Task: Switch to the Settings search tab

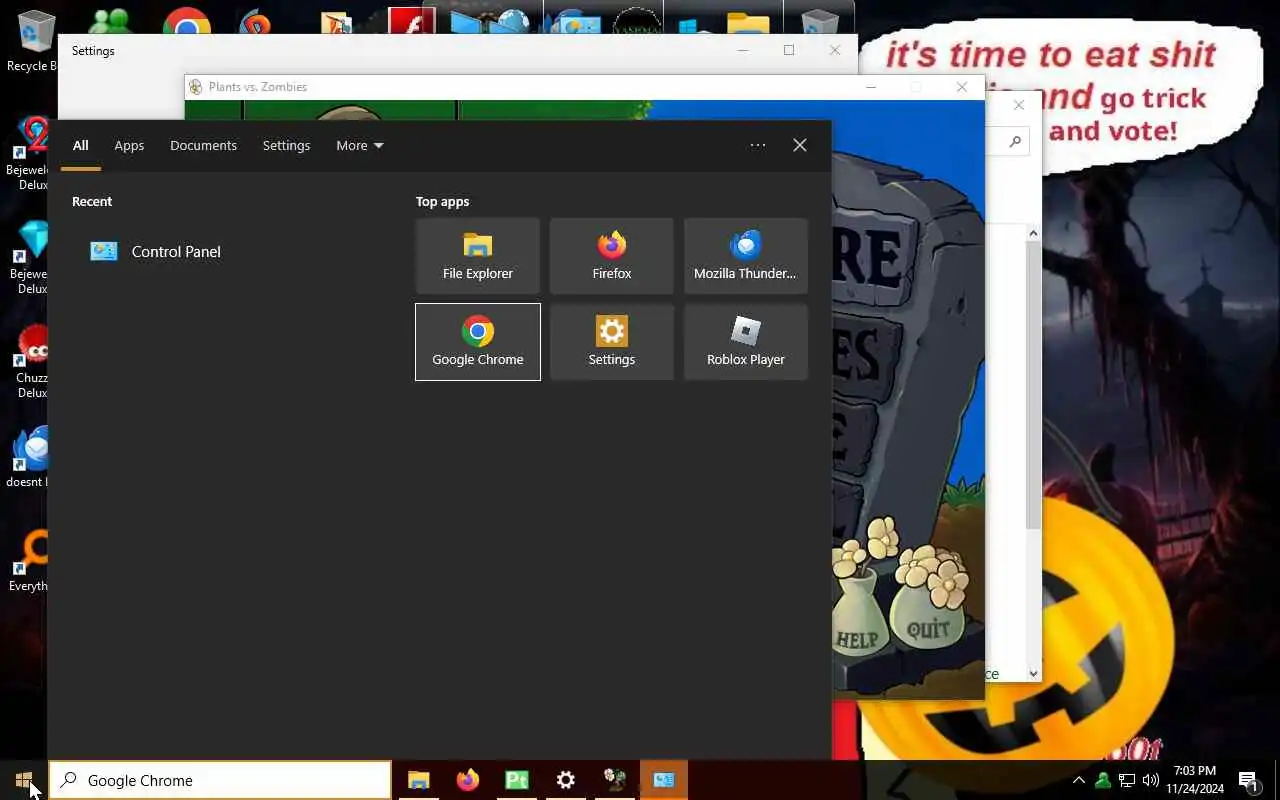Action: (286, 146)
